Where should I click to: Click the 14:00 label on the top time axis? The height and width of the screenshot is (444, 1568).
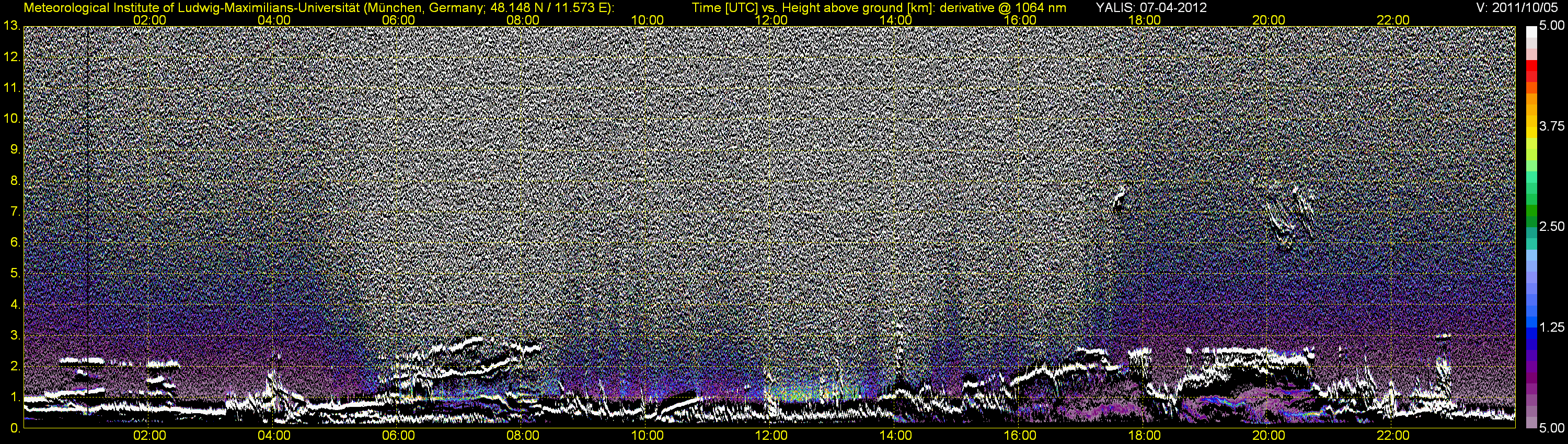(x=896, y=20)
